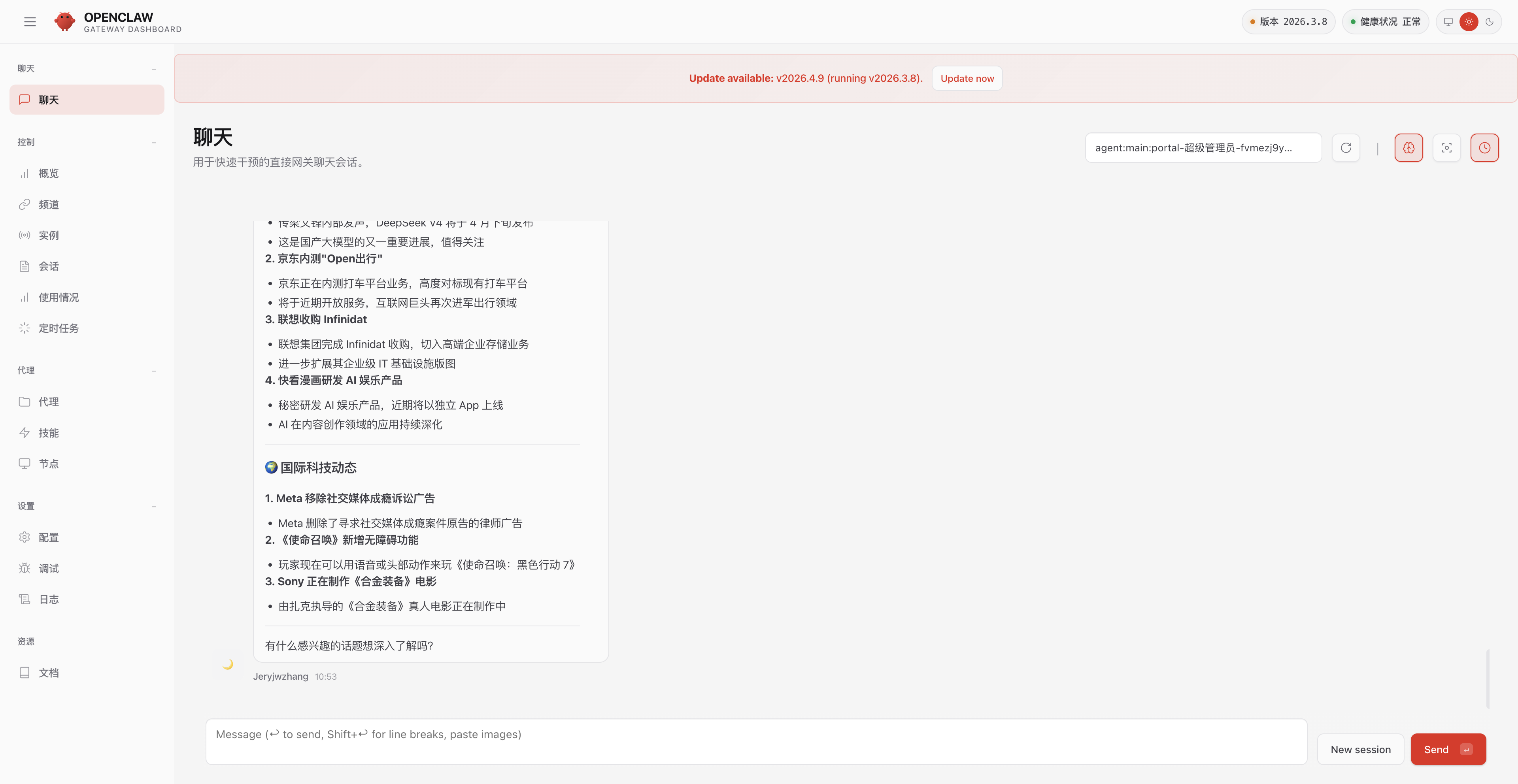Viewport: 1518px width, 784px height.
Task: Click the refresh chat icon
Action: pos(1346,148)
